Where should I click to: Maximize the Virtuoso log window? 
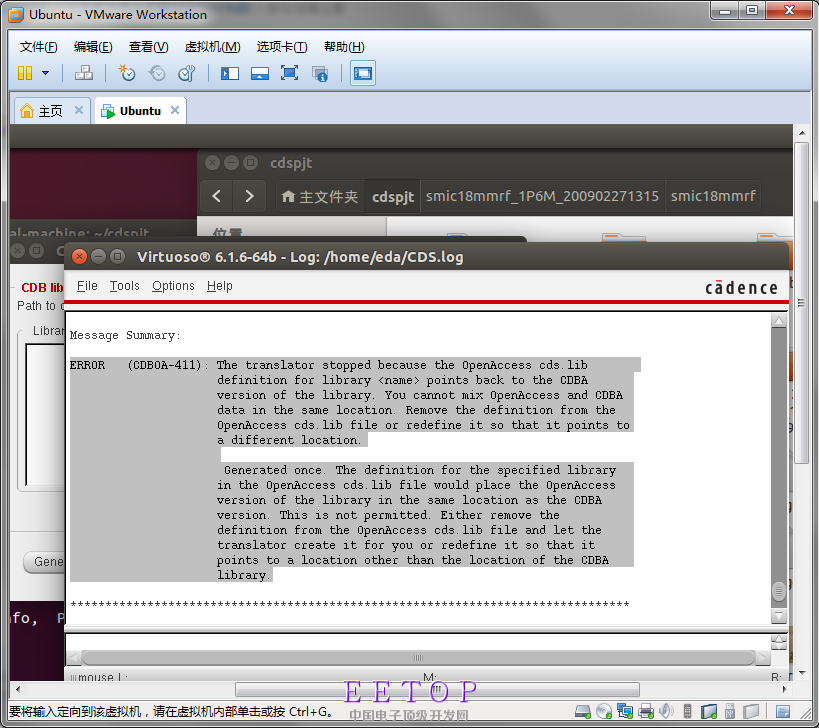118,256
